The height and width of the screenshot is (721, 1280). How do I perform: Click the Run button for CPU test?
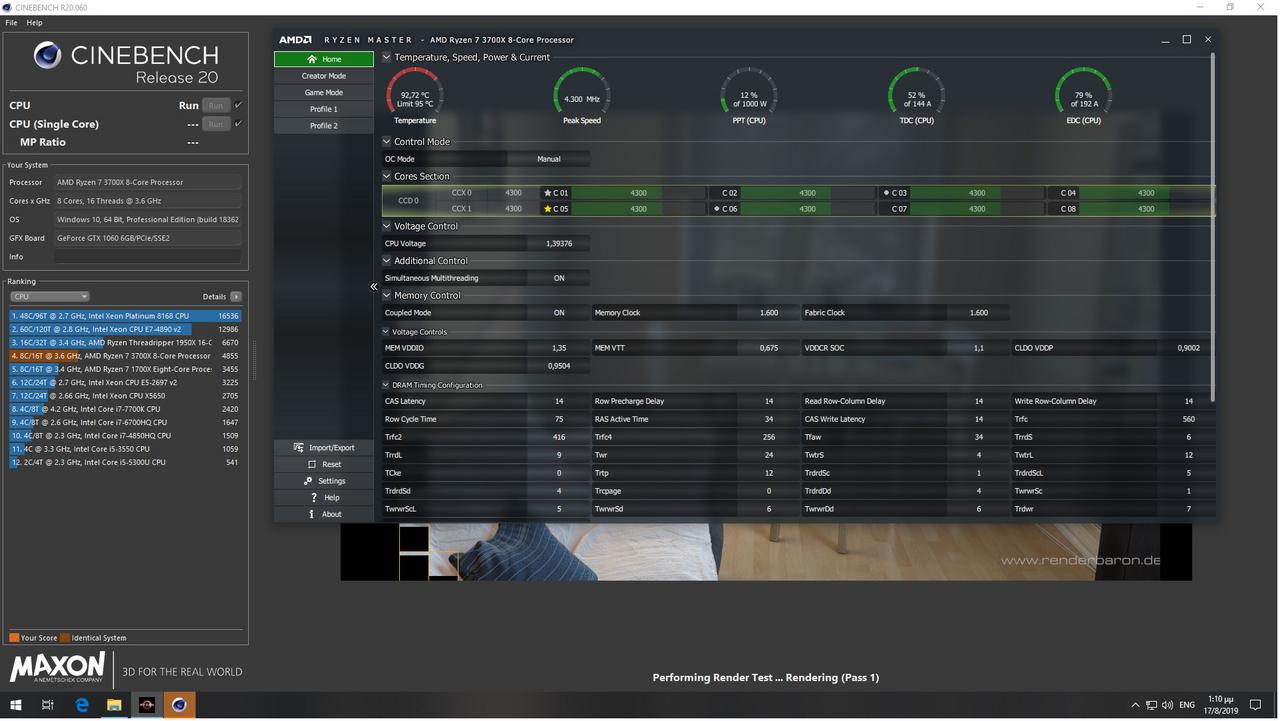point(215,105)
